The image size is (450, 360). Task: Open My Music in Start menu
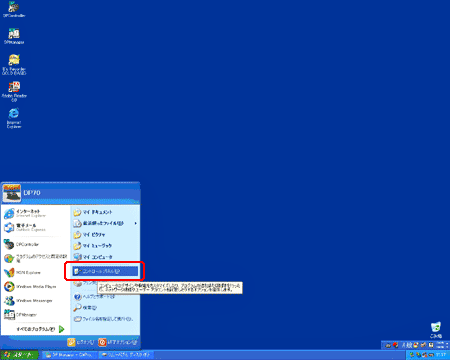(105, 246)
